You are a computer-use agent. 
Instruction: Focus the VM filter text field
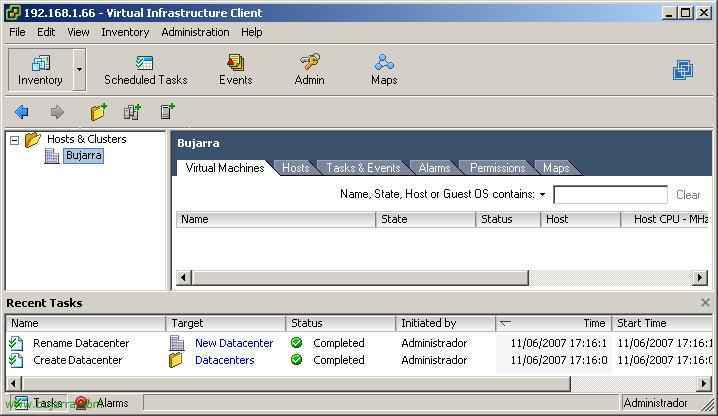[610, 195]
